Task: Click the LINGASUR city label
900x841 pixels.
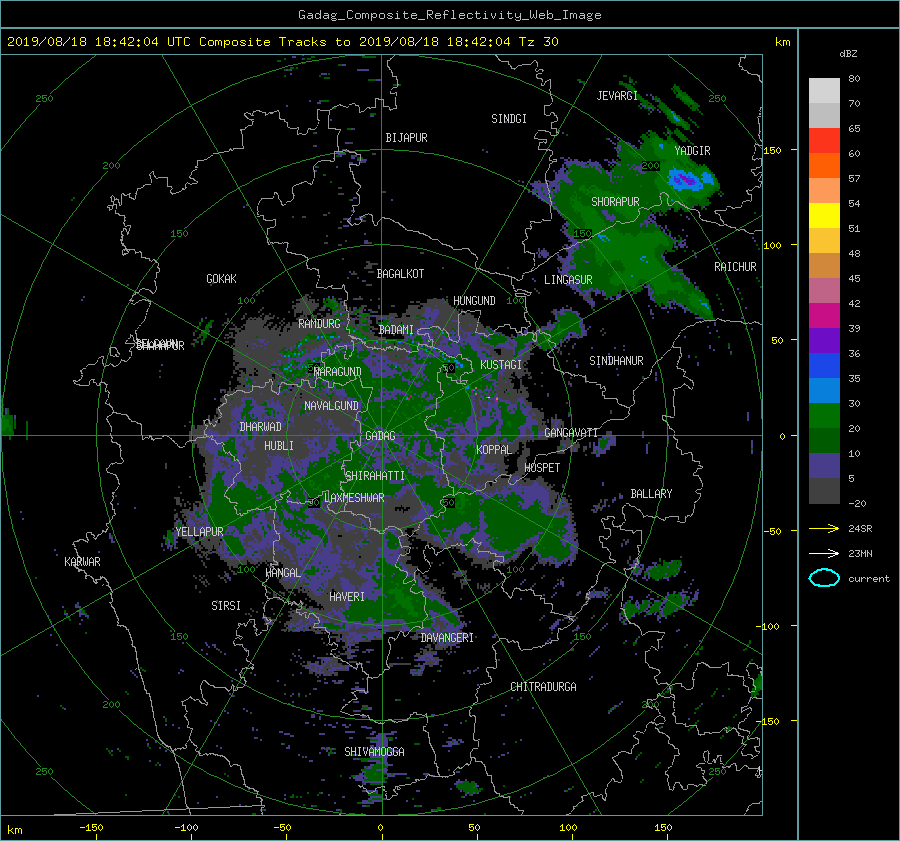Action: click(568, 280)
